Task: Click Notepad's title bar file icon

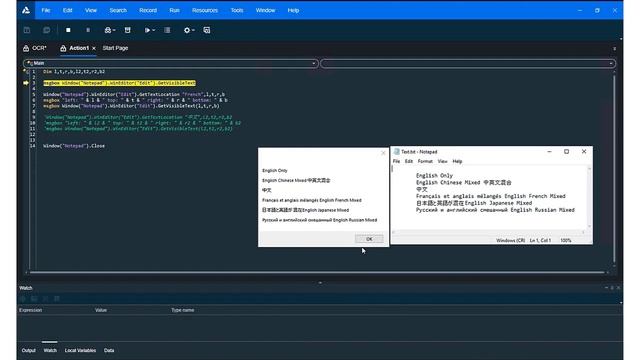Action: tap(396, 151)
